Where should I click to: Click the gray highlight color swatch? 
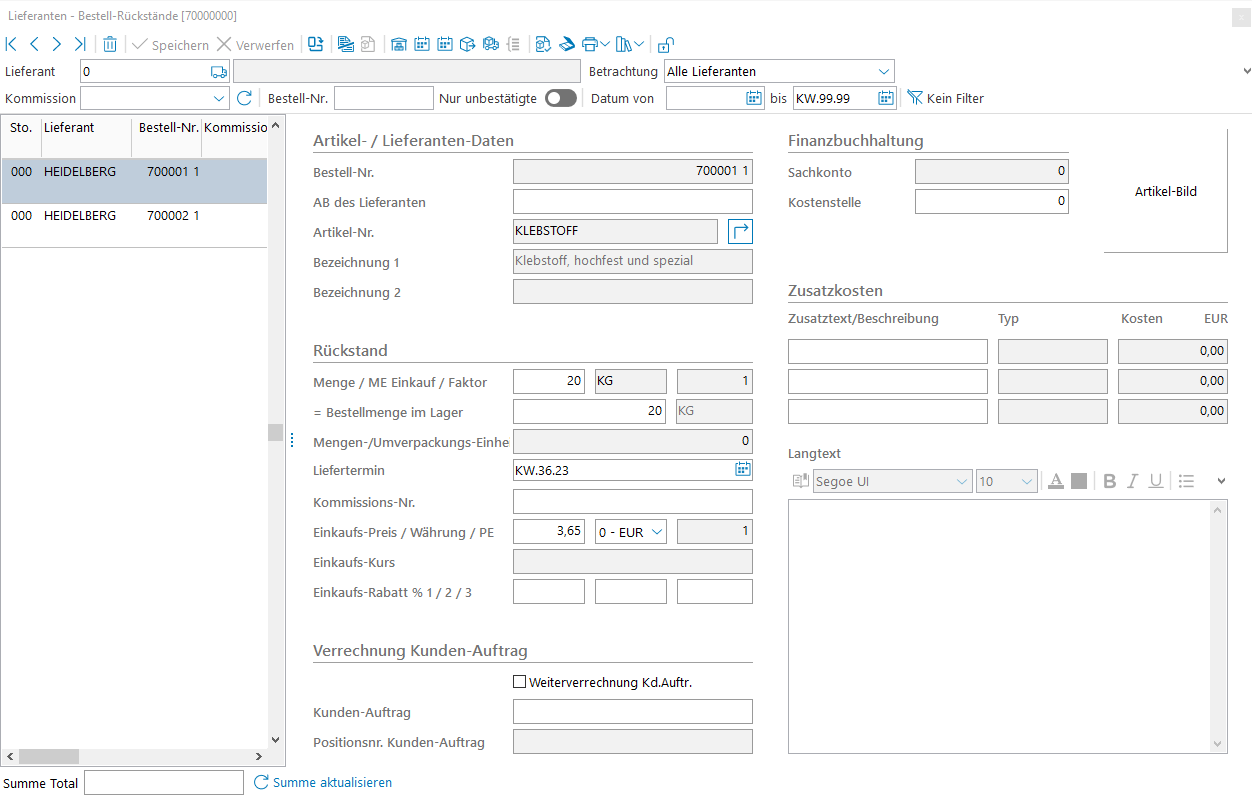(x=1078, y=481)
